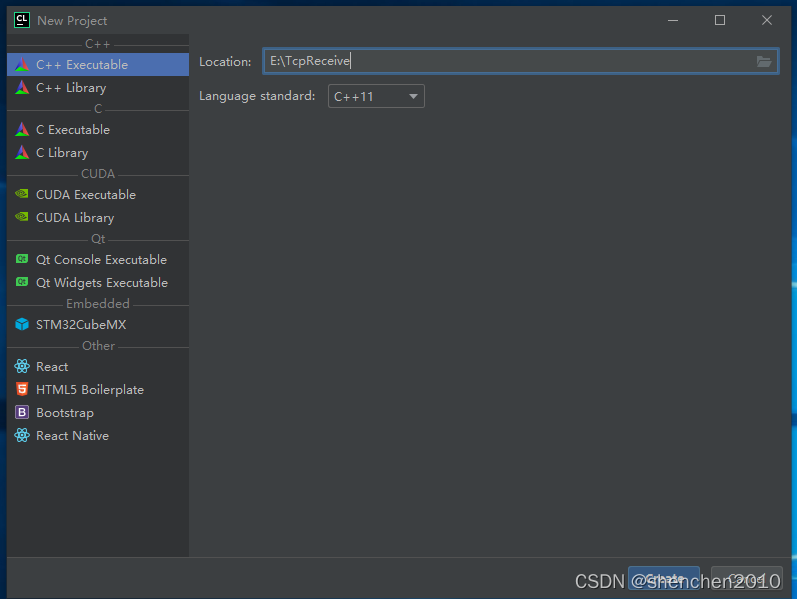Image resolution: width=797 pixels, height=599 pixels.
Task: Choose the React Native atom icon
Action: click(22, 435)
